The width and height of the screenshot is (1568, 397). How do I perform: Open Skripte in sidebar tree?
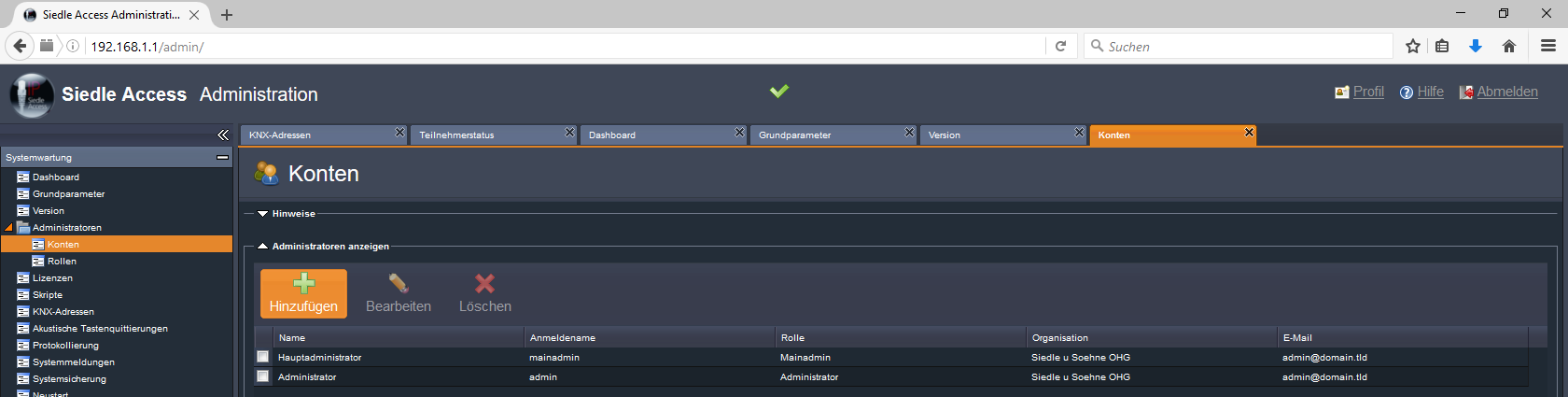48,295
